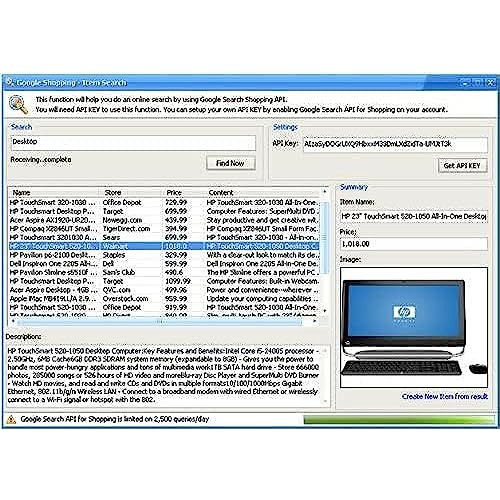Click the Find Now button
This screenshot has height=500, width=500.
point(231,163)
